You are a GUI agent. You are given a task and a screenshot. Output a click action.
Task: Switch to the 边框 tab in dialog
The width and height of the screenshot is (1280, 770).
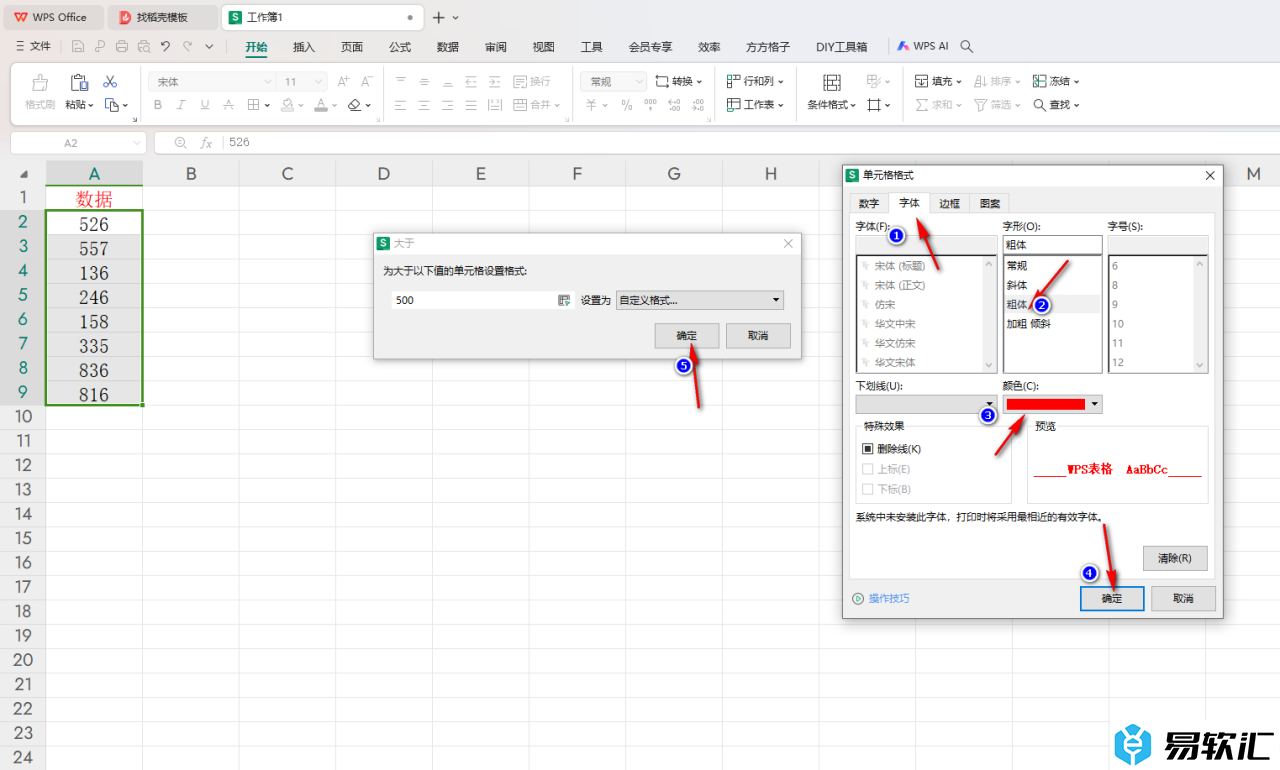(x=949, y=203)
